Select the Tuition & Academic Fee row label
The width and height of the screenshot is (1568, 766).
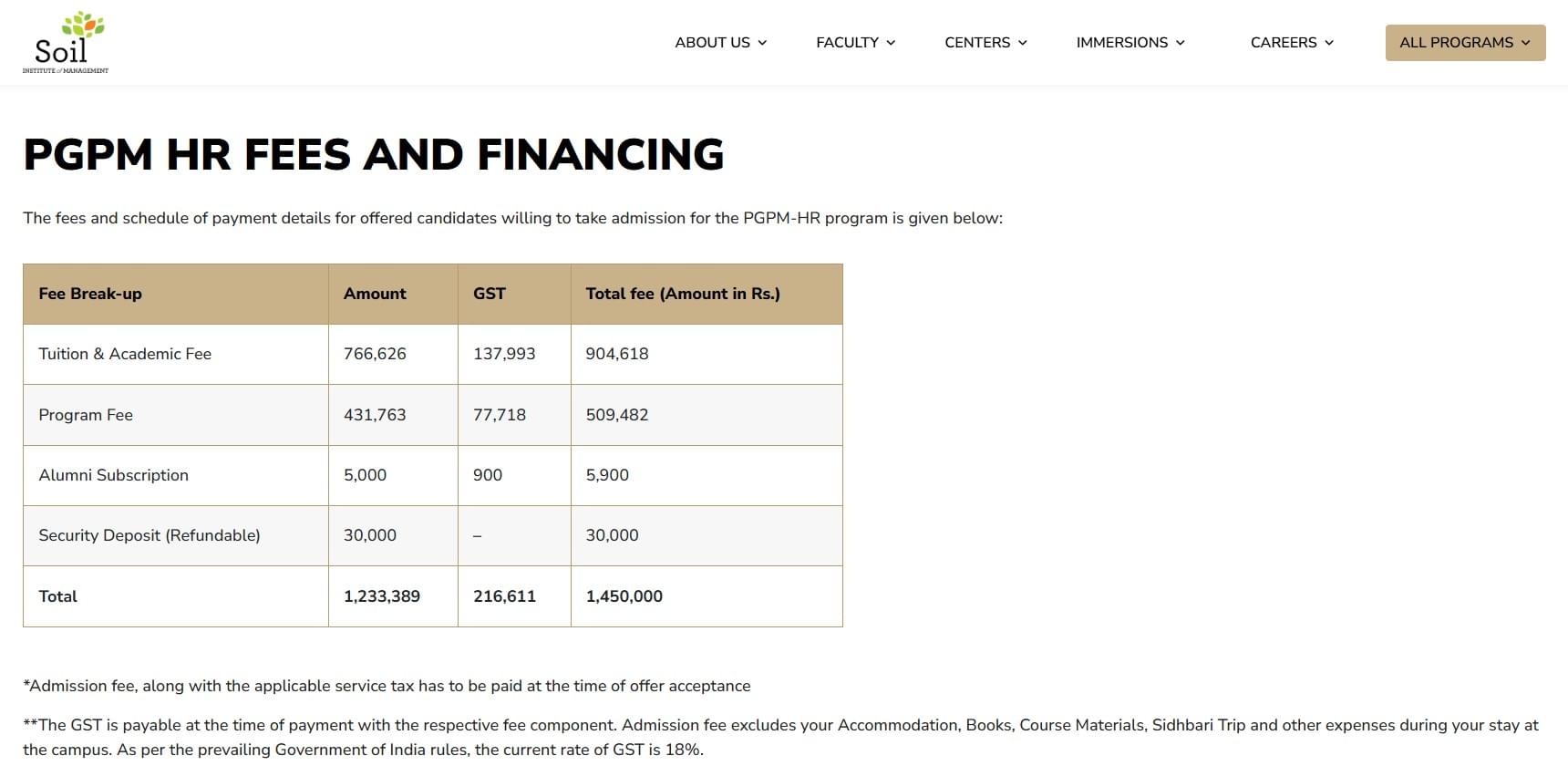pos(125,354)
